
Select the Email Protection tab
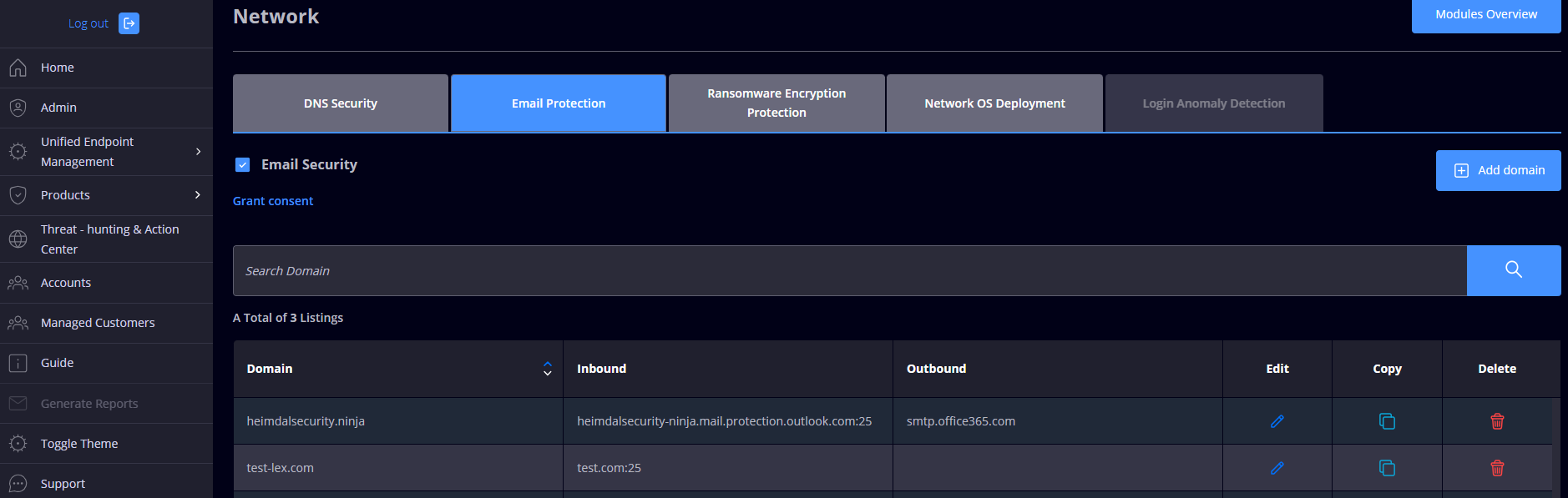pyautogui.click(x=559, y=103)
